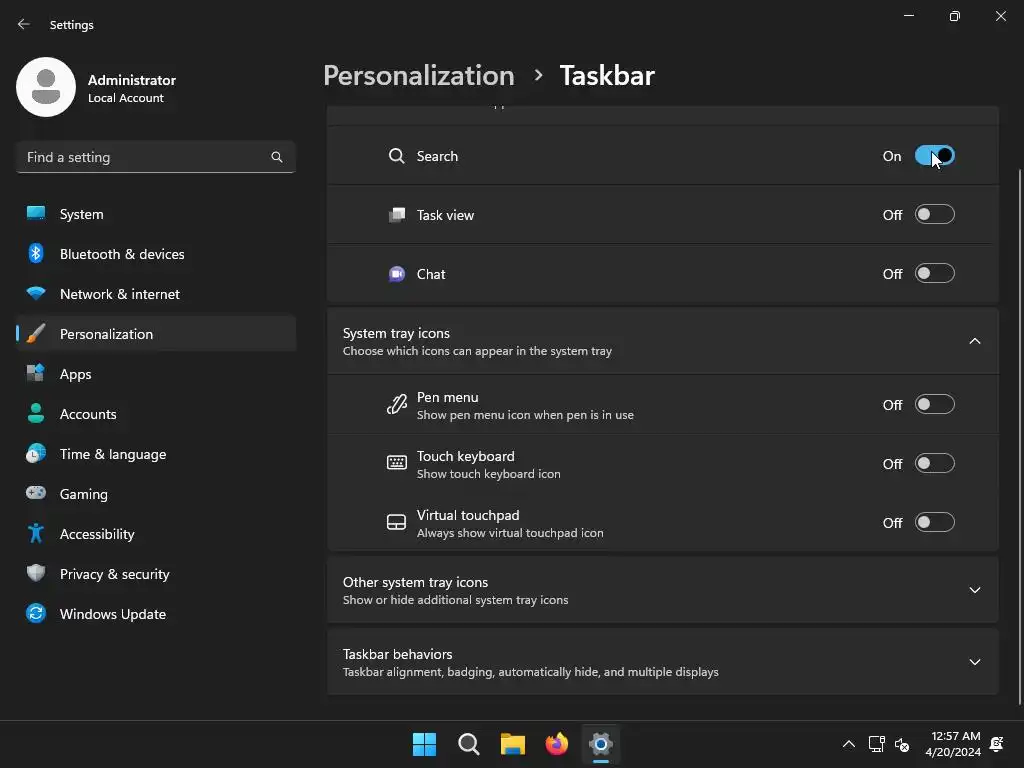Click the settings page vertical scrollbar

(x=1019, y=400)
